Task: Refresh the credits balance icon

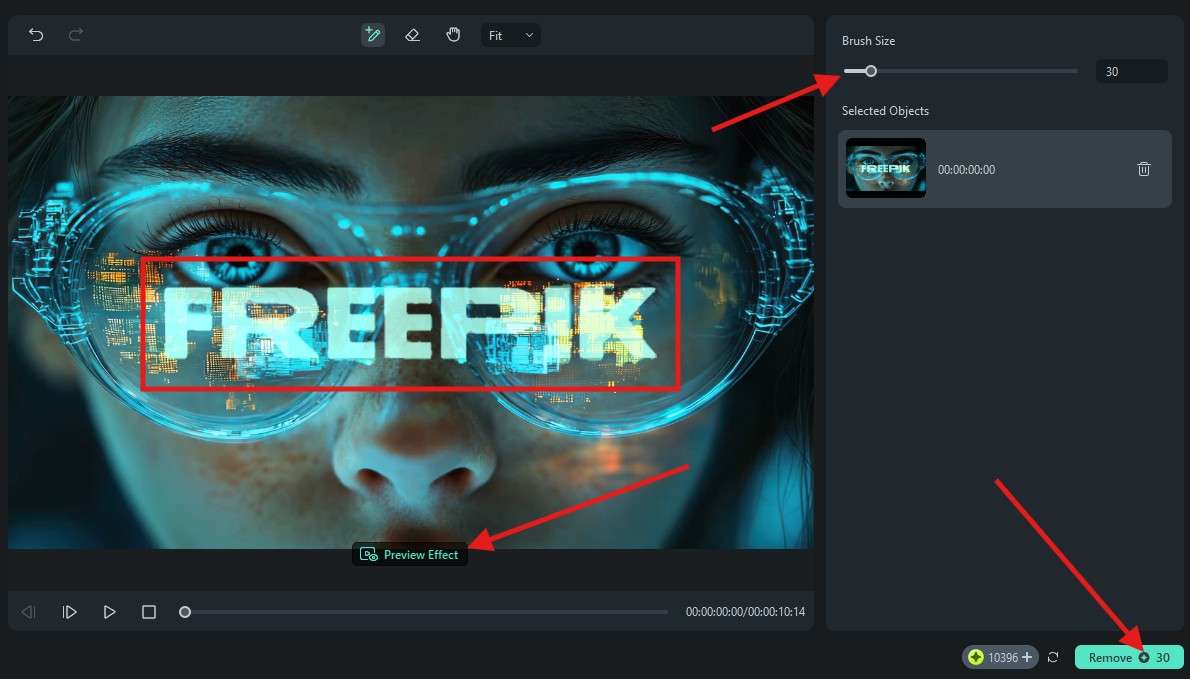Action: click(1053, 657)
